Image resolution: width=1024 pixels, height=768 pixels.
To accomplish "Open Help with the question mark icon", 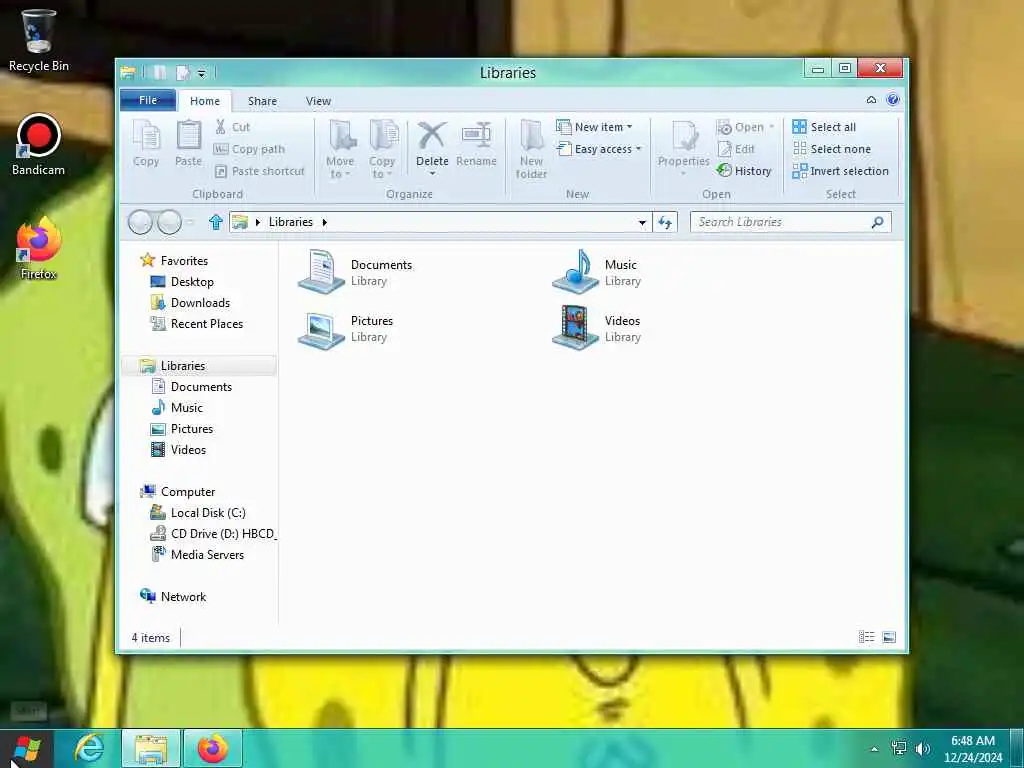I will 893,99.
